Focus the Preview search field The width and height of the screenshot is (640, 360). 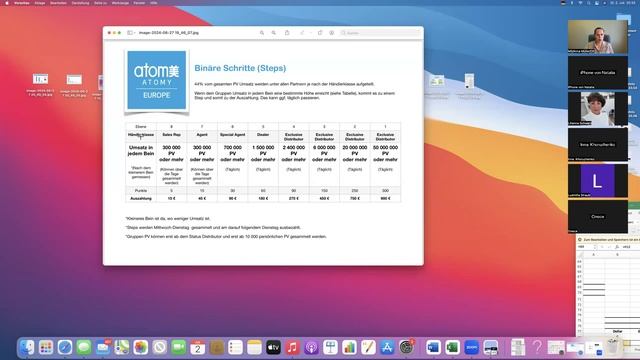[379, 33]
